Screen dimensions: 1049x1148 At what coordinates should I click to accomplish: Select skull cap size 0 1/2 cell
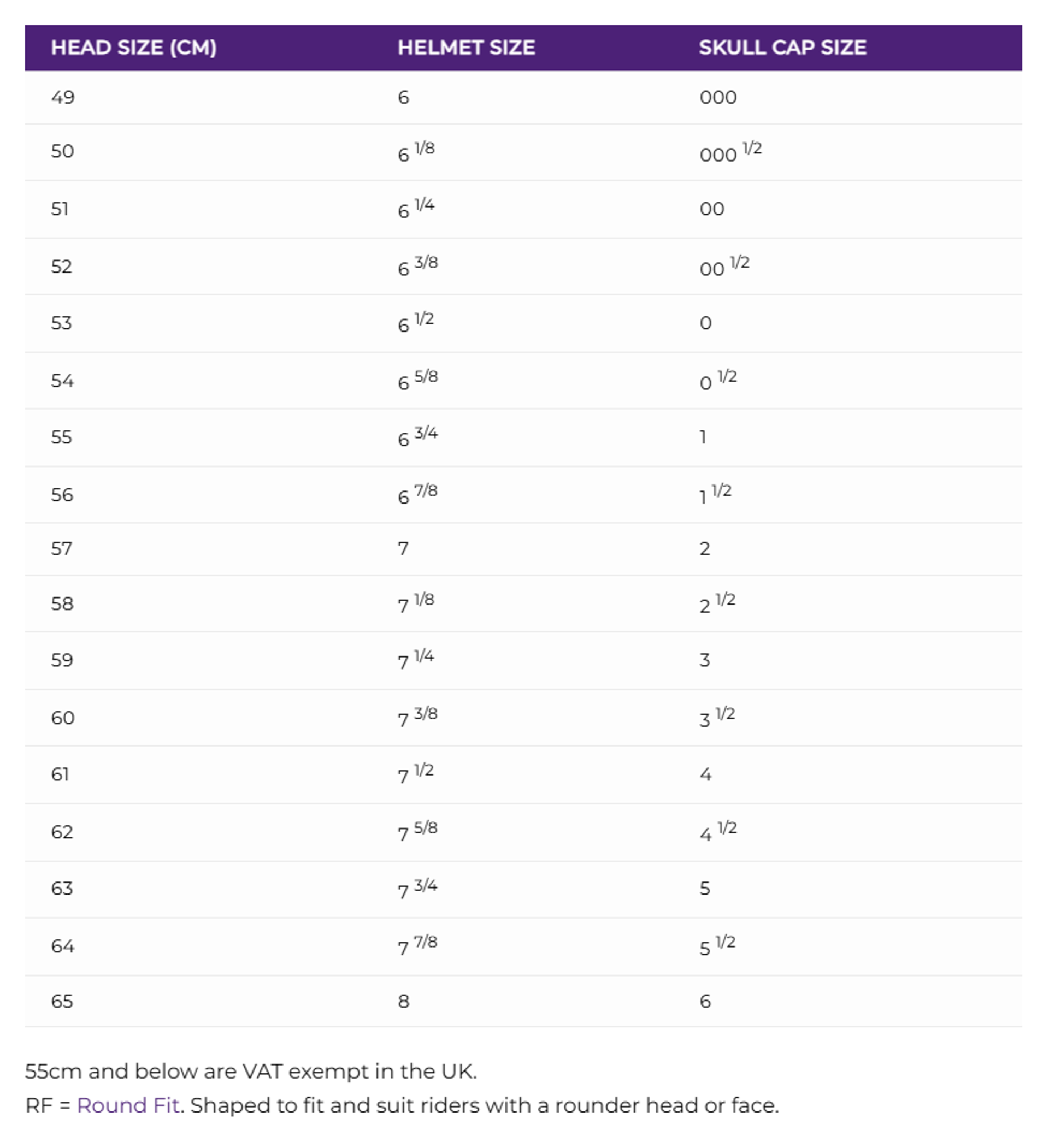pyautogui.click(x=718, y=380)
